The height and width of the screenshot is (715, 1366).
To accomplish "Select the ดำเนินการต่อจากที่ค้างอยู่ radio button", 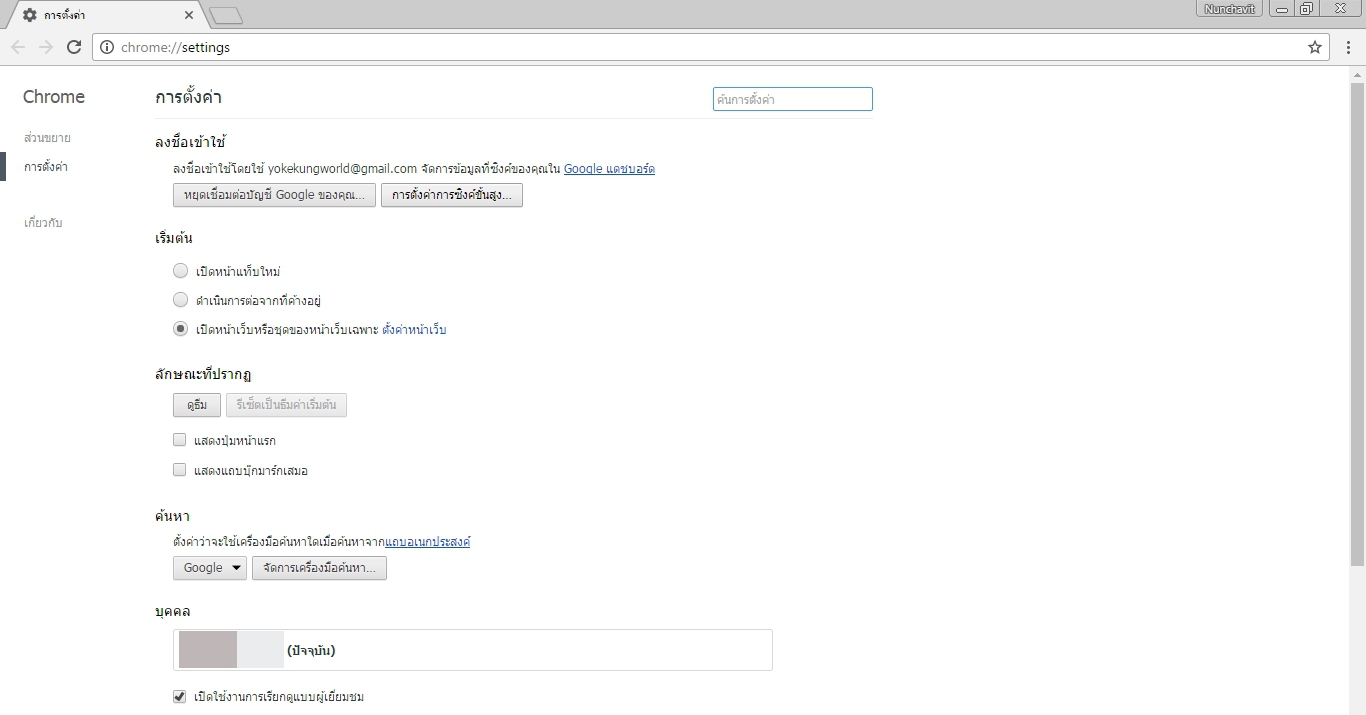I will pos(180,300).
